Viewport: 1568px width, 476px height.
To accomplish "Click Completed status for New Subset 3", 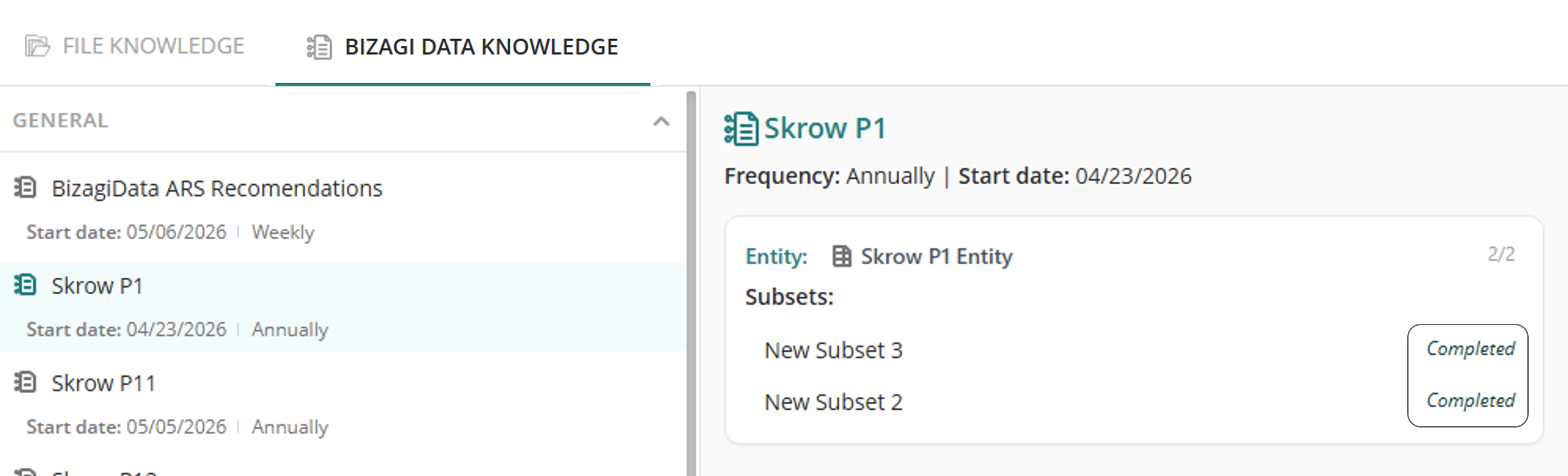I will pyautogui.click(x=1471, y=348).
